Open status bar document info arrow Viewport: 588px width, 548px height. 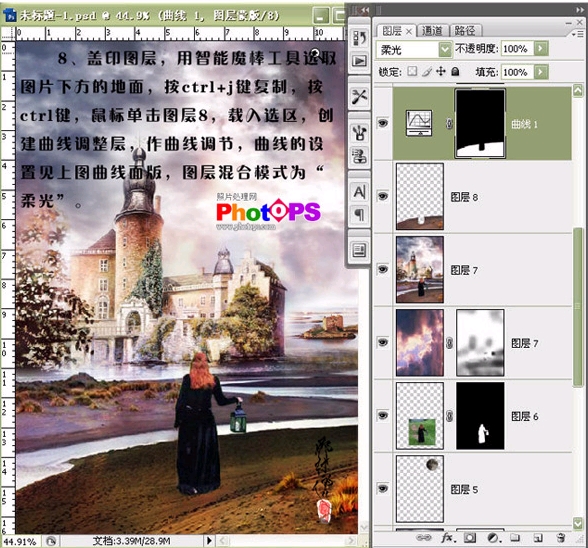point(209,541)
